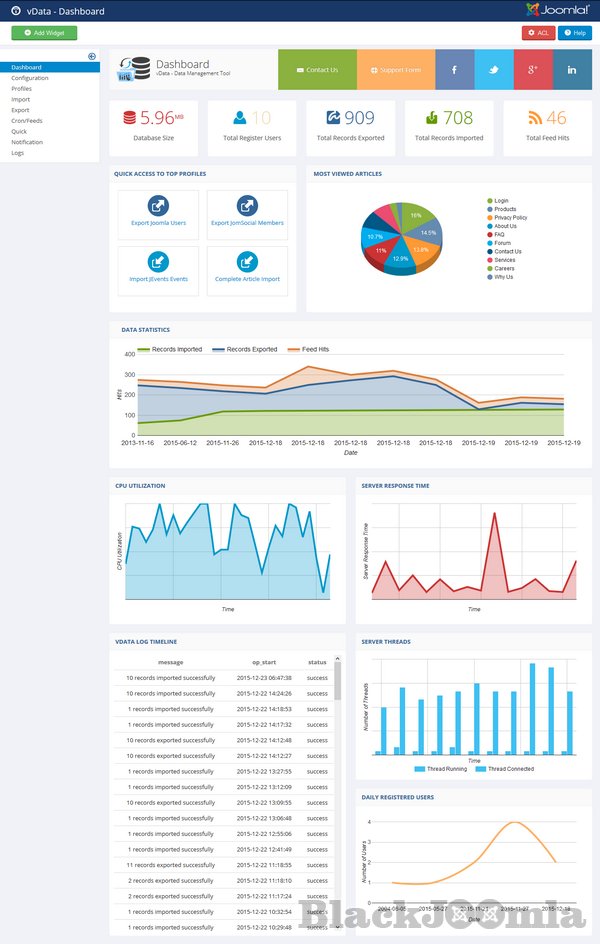
Task: Click the Facebook social icon
Action: click(x=455, y=70)
